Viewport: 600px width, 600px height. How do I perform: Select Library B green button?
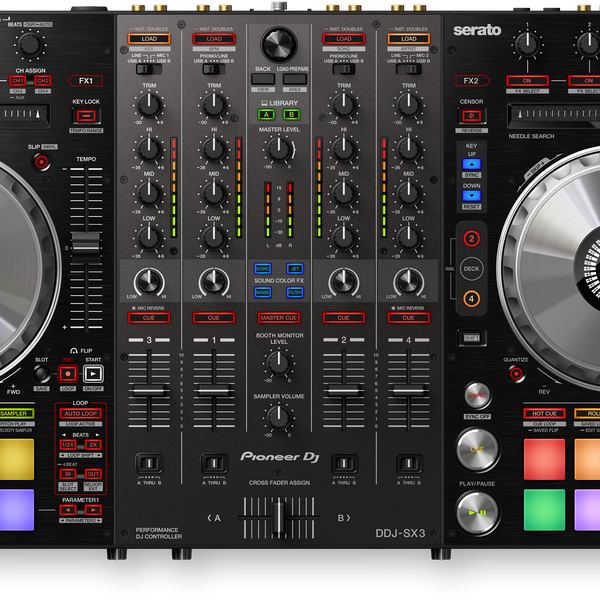[292, 114]
